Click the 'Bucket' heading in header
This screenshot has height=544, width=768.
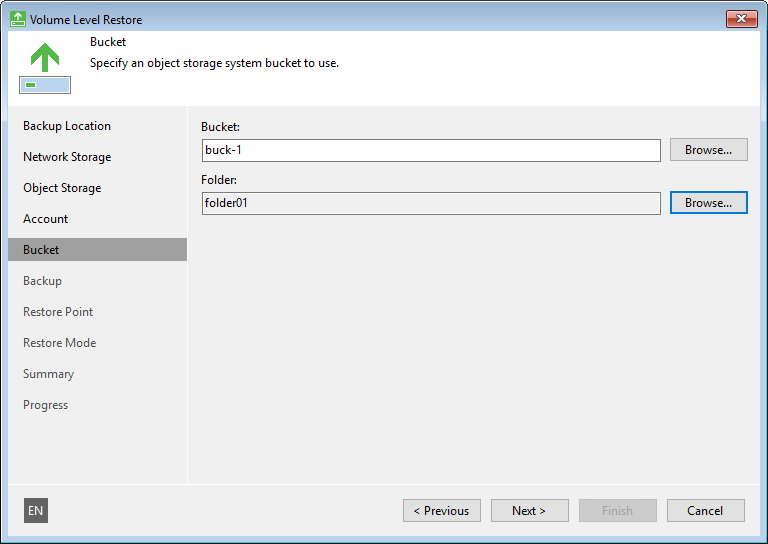108,42
